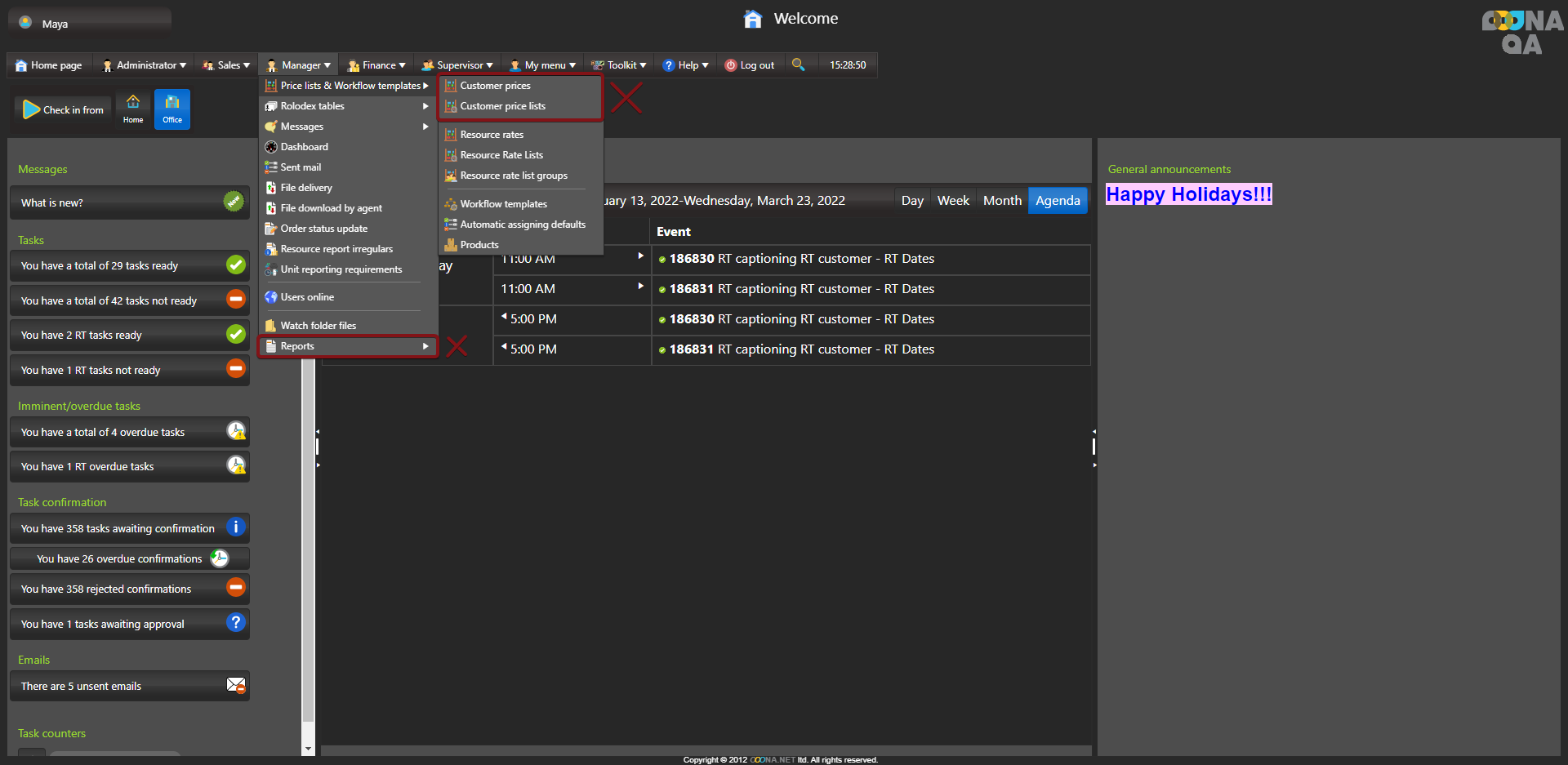Switch calendar to Day view
Viewport: 1568px width, 765px height.
point(912,201)
